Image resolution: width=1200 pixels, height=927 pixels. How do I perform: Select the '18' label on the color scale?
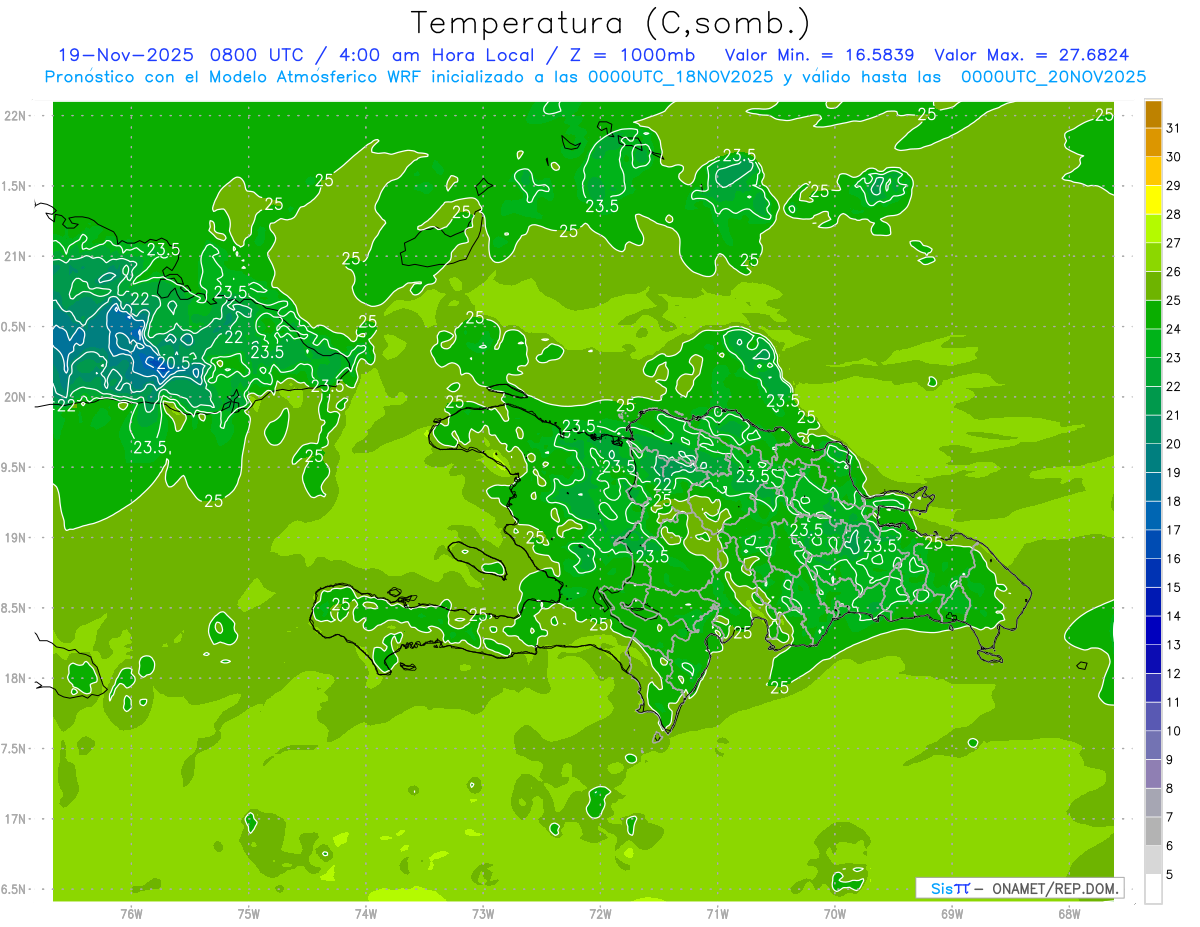pos(1174,501)
